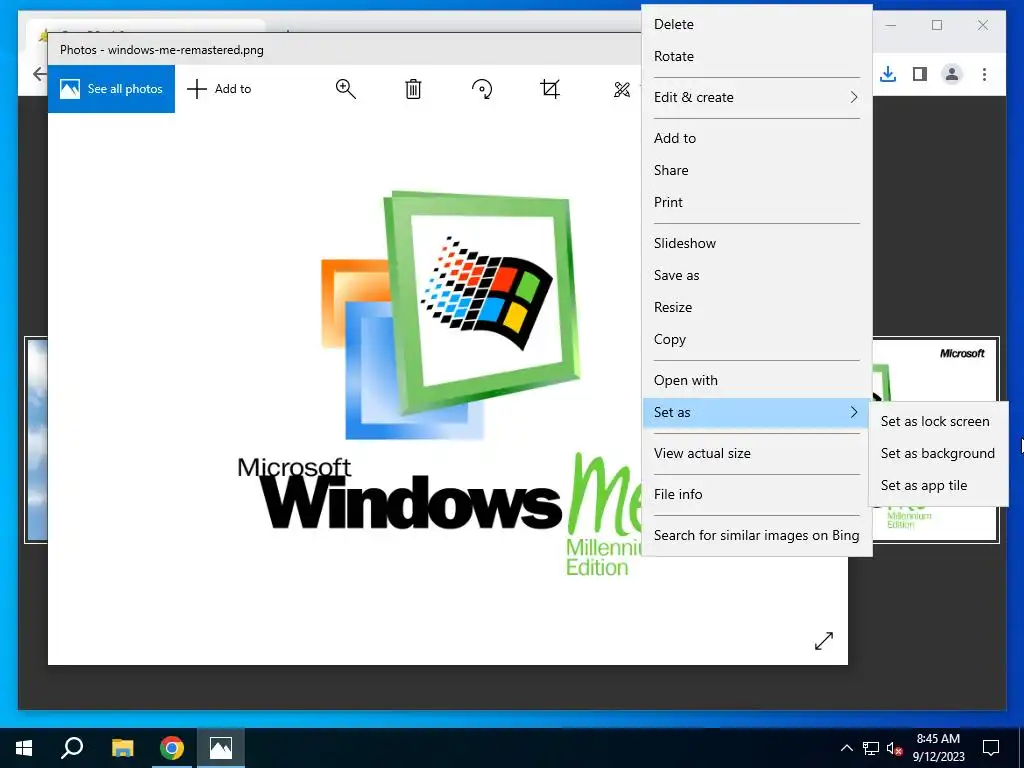Click the edit and draw icon in toolbar
Image resolution: width=1024 pixels, height=768 pixels.
[622, 89]
